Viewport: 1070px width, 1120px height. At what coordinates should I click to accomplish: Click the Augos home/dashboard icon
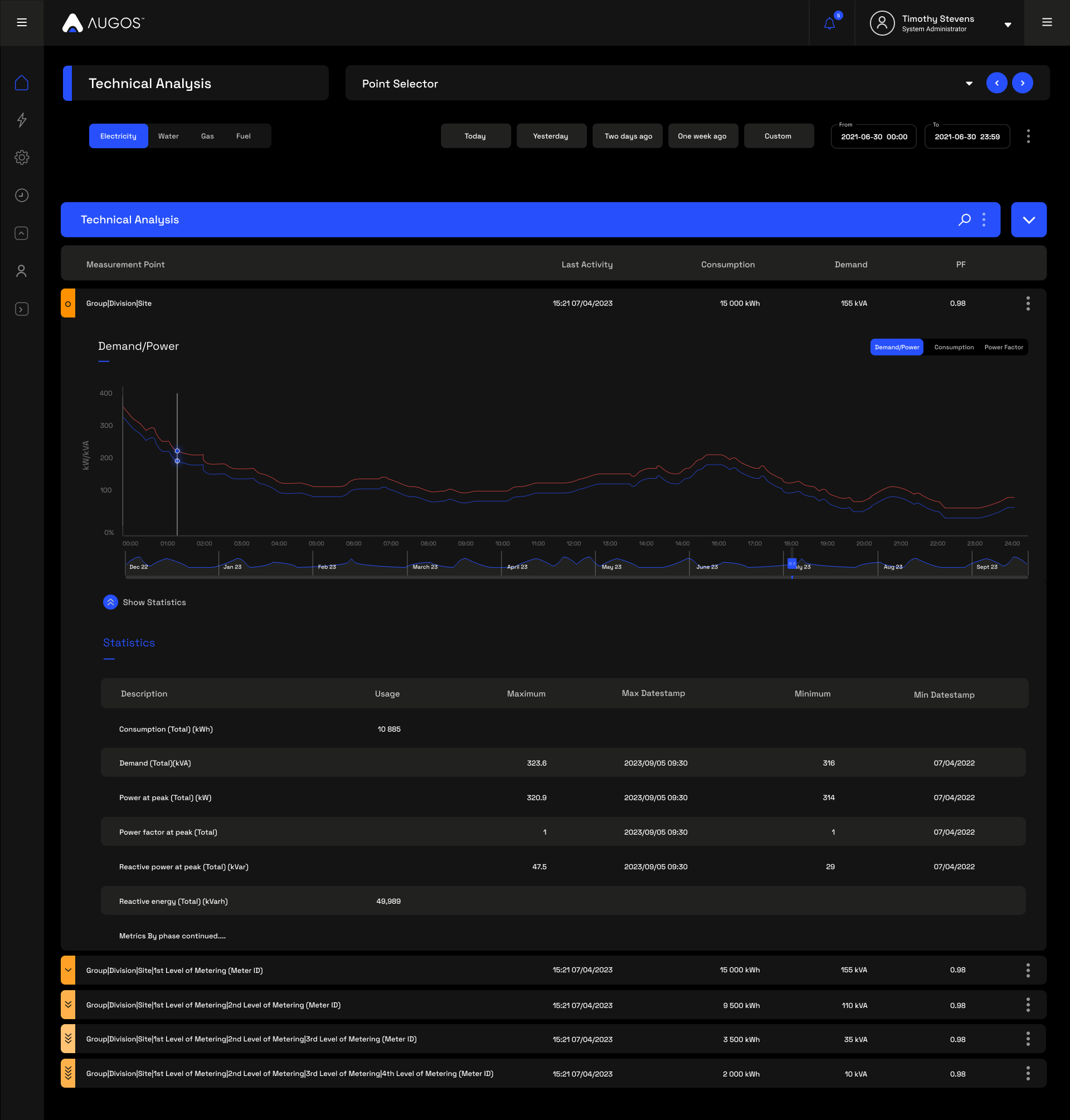[x=22, y=83]
